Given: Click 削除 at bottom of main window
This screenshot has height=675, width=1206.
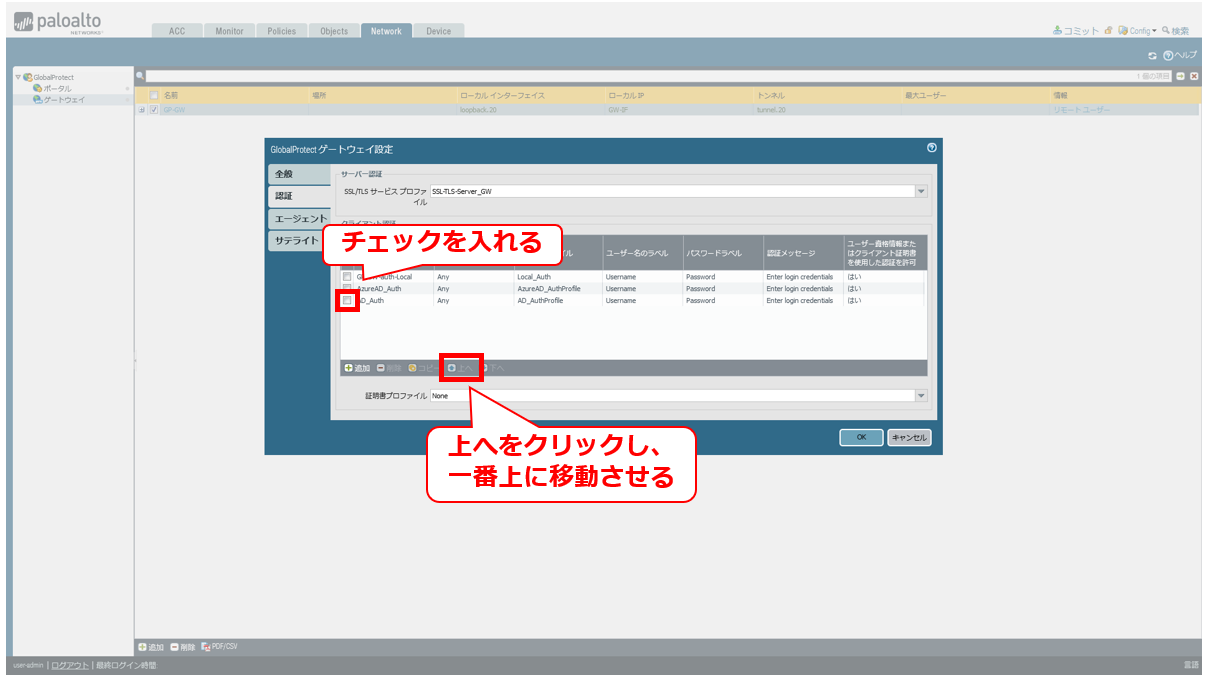Looking at the screenshot, I should point(183,647).
